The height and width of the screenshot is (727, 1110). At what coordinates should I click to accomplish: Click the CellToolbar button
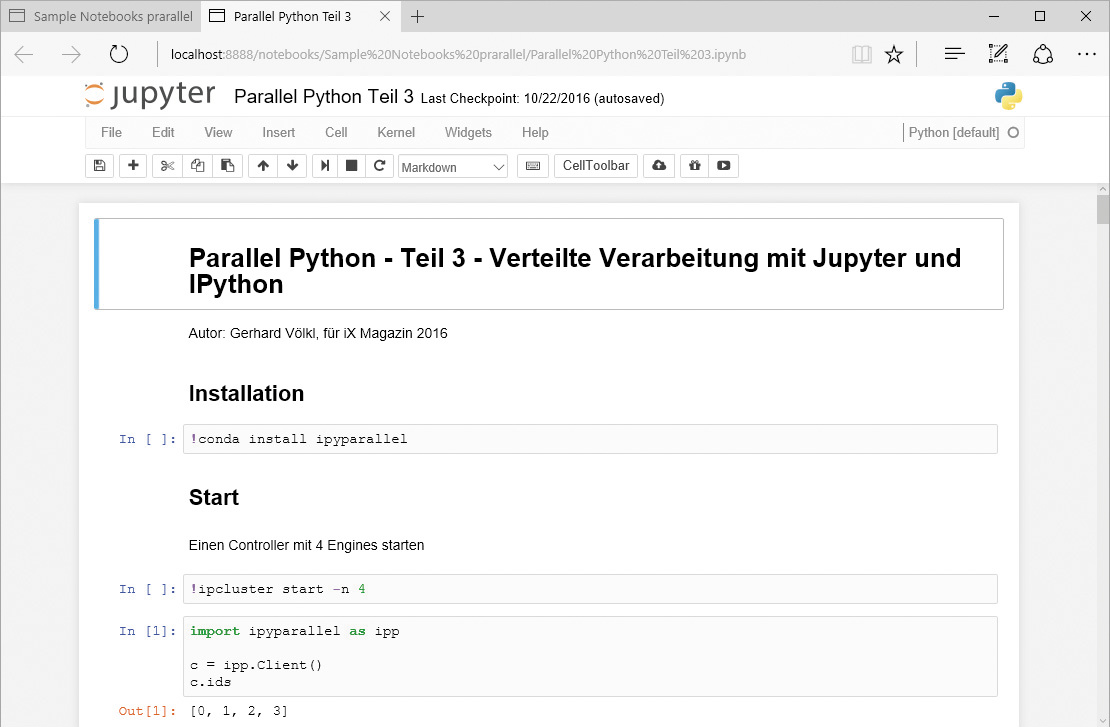pos(596,166)
